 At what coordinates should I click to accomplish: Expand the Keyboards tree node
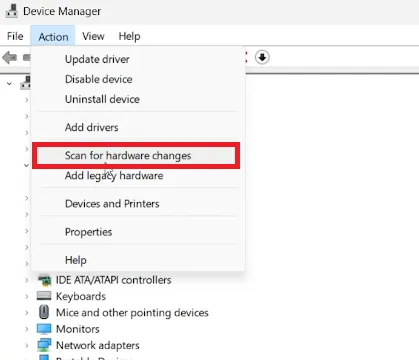[27, 296]
